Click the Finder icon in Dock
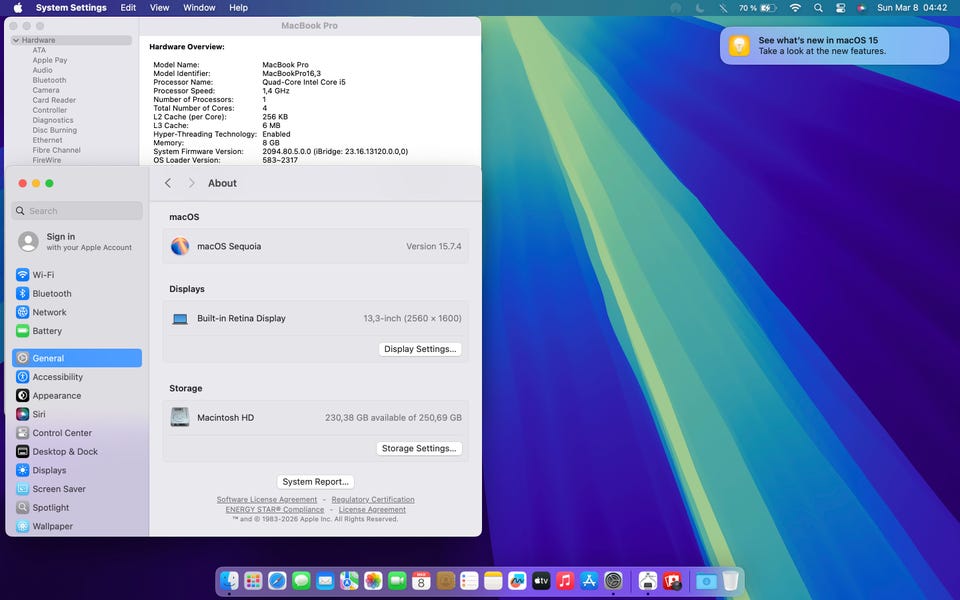The width and height of the screenshot is (960, 600). tap(229, 580)
